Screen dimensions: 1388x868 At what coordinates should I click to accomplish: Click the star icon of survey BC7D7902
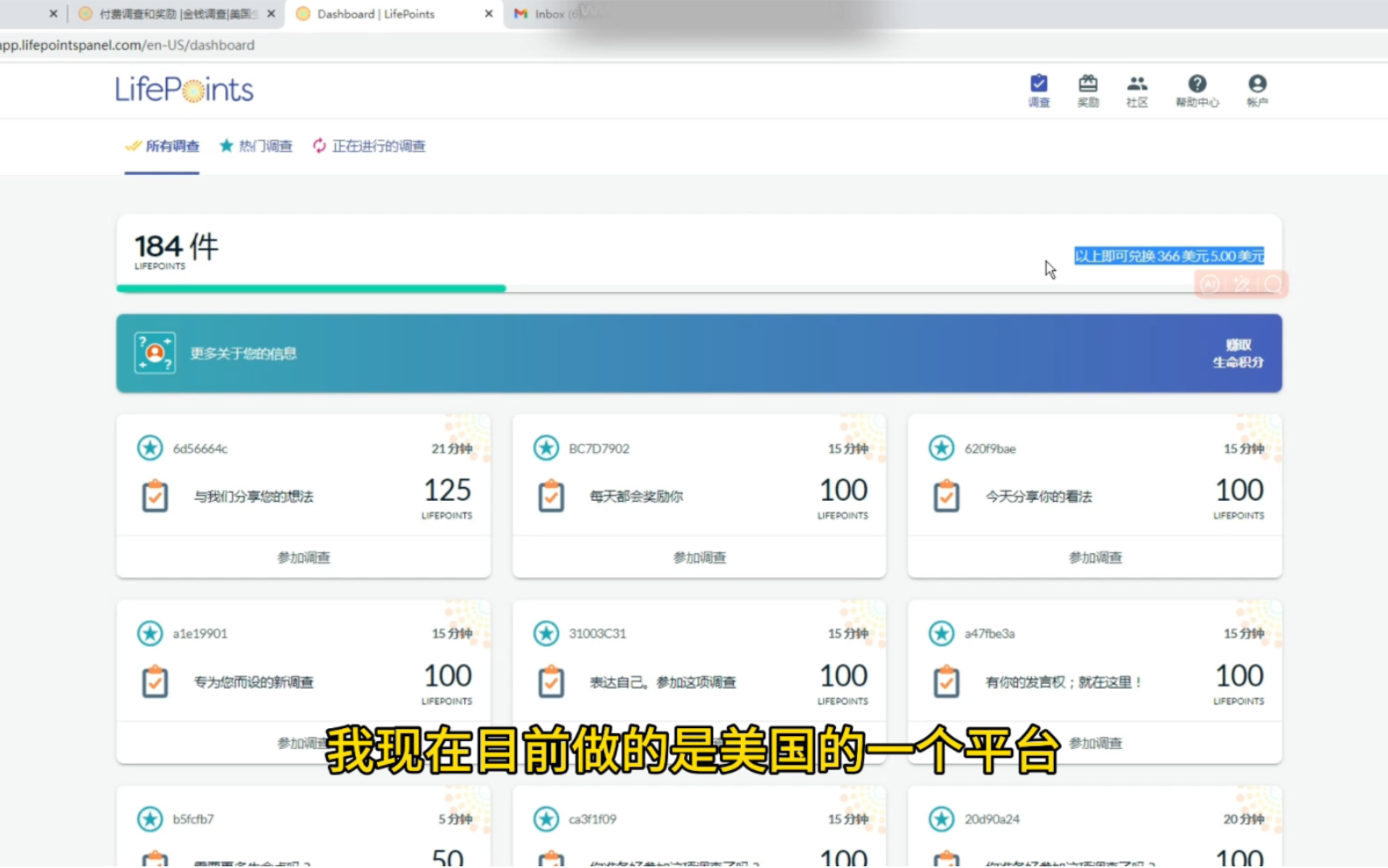[547, 448]
